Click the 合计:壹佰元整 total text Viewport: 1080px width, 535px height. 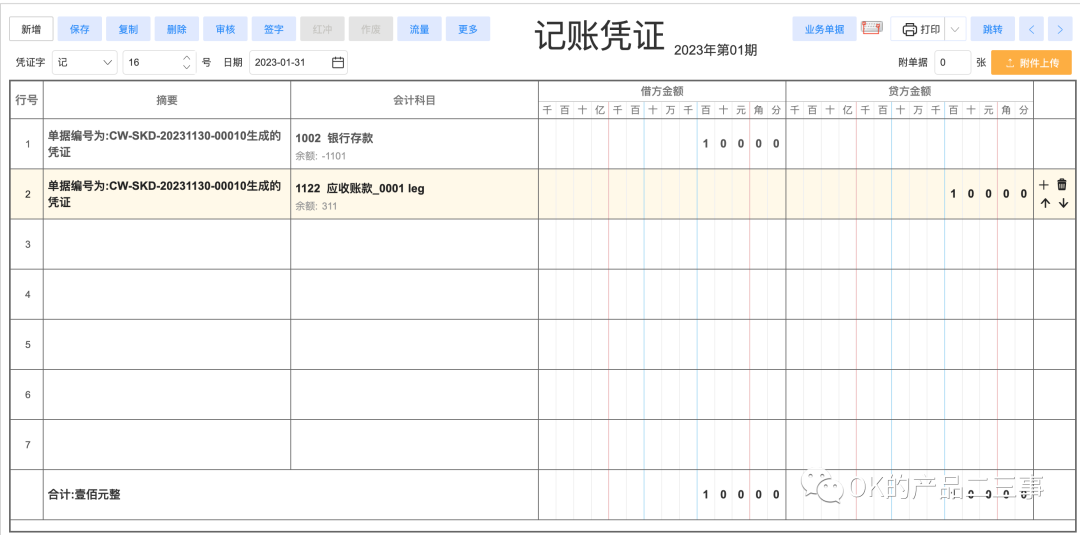(x=84, y=494)
